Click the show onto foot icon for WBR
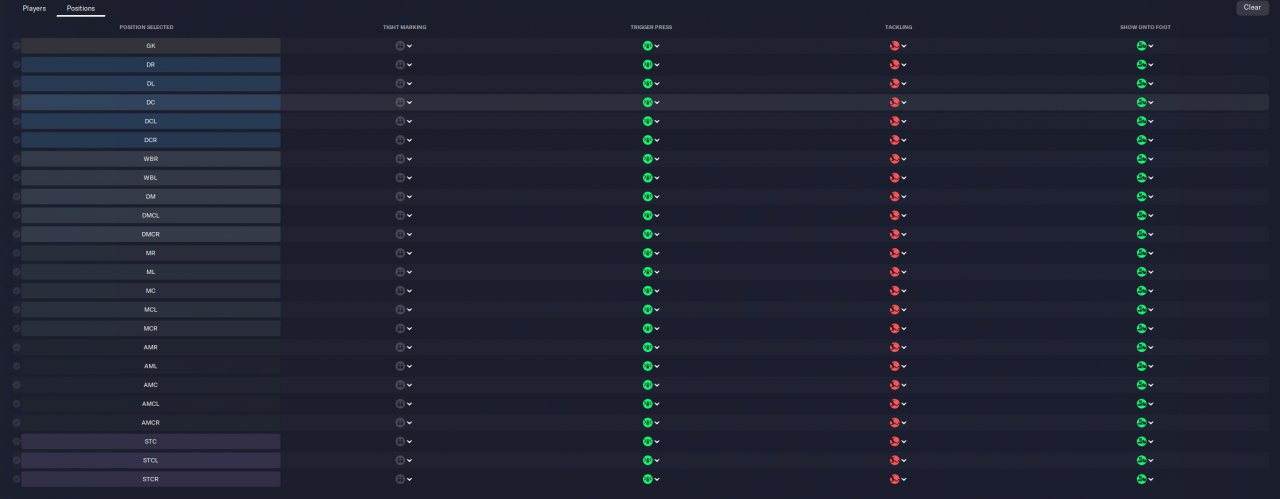 (1141, 159)
